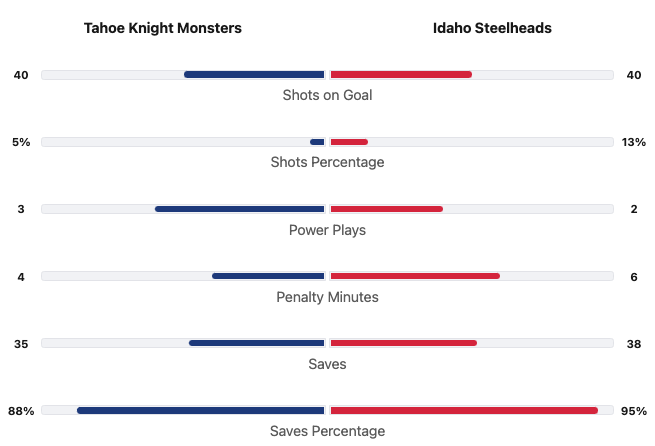Click the blue Power Plays bar
Screen dimensions: 655x446
(240, 209)
